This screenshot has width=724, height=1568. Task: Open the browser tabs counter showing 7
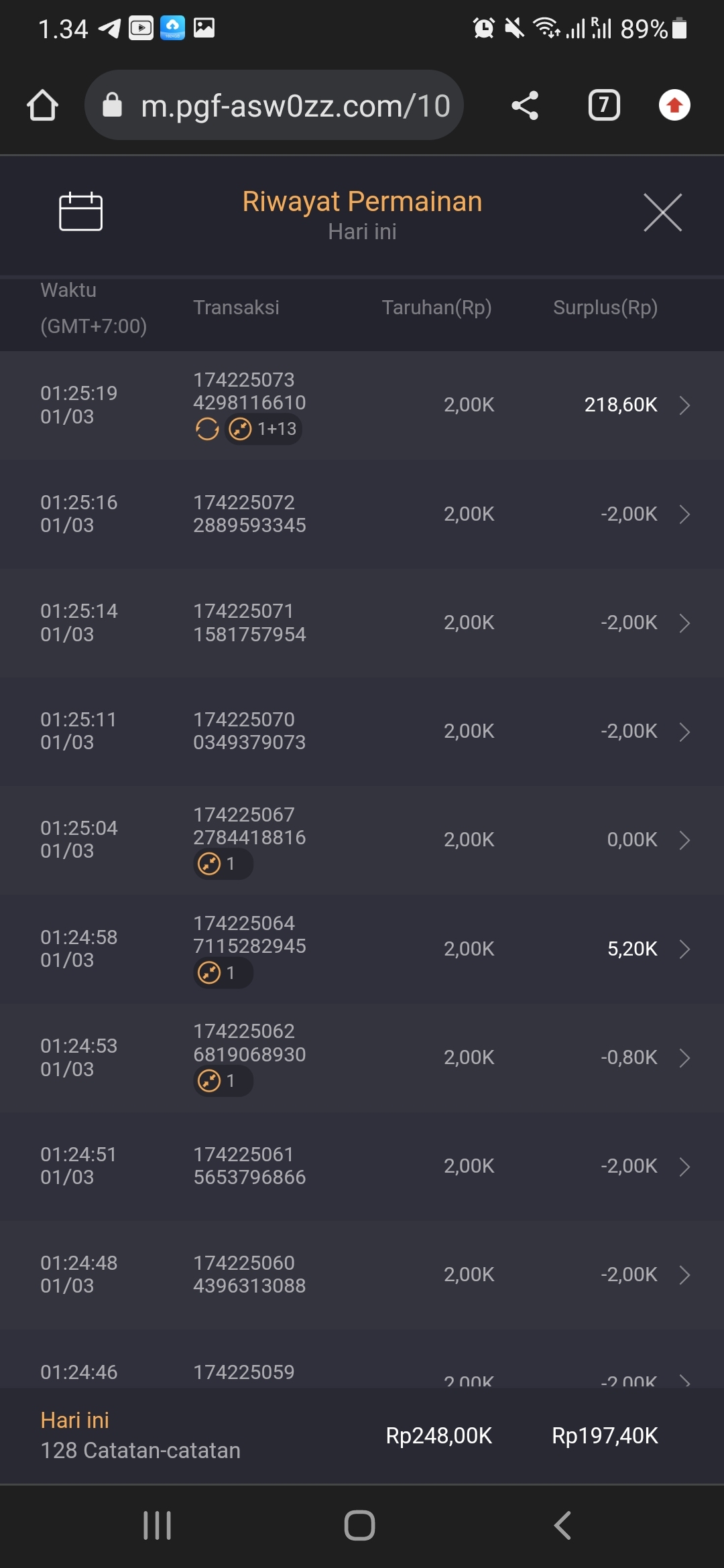604,105
